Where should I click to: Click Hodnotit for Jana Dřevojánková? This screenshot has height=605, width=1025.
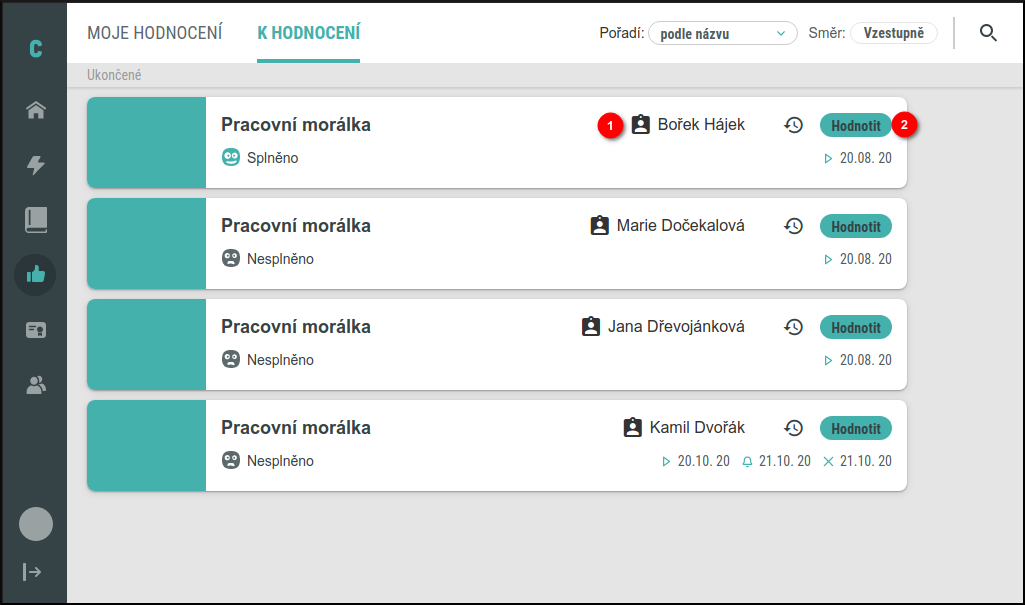(856, 327)
